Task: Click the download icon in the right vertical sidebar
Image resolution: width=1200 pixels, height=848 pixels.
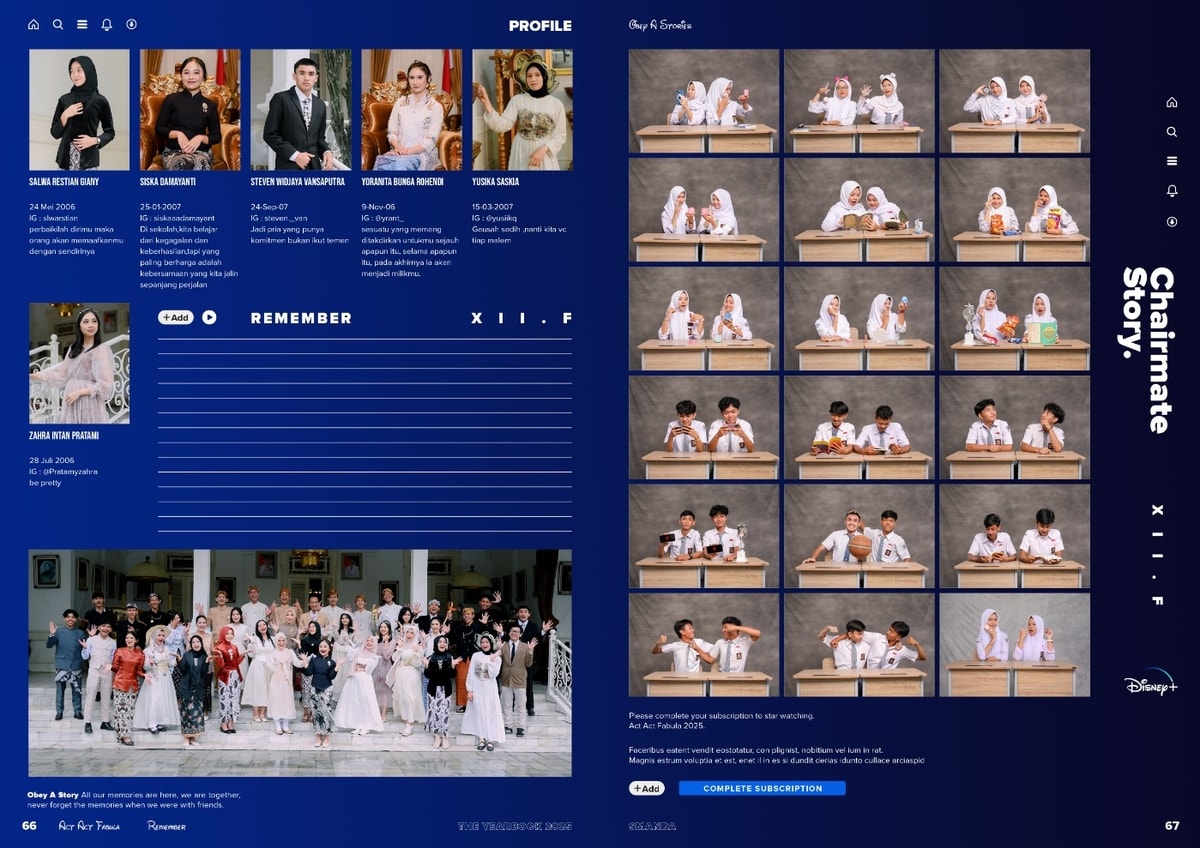Action: coord(1172,221)
